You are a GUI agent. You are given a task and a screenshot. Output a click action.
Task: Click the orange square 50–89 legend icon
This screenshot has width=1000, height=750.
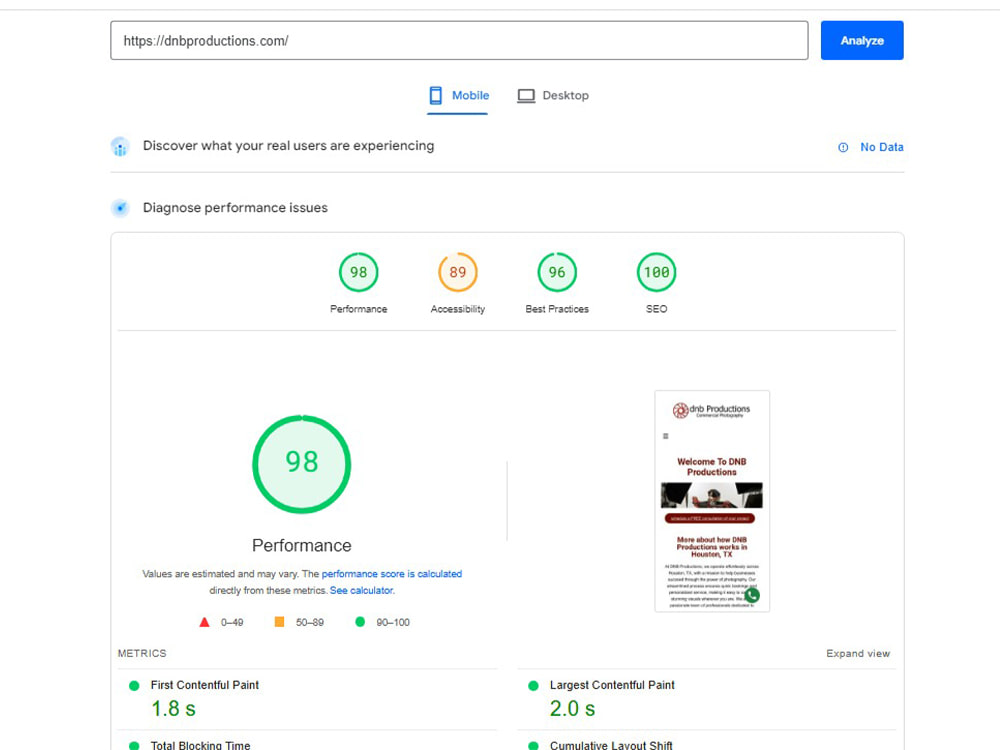[x=279, y=622]
